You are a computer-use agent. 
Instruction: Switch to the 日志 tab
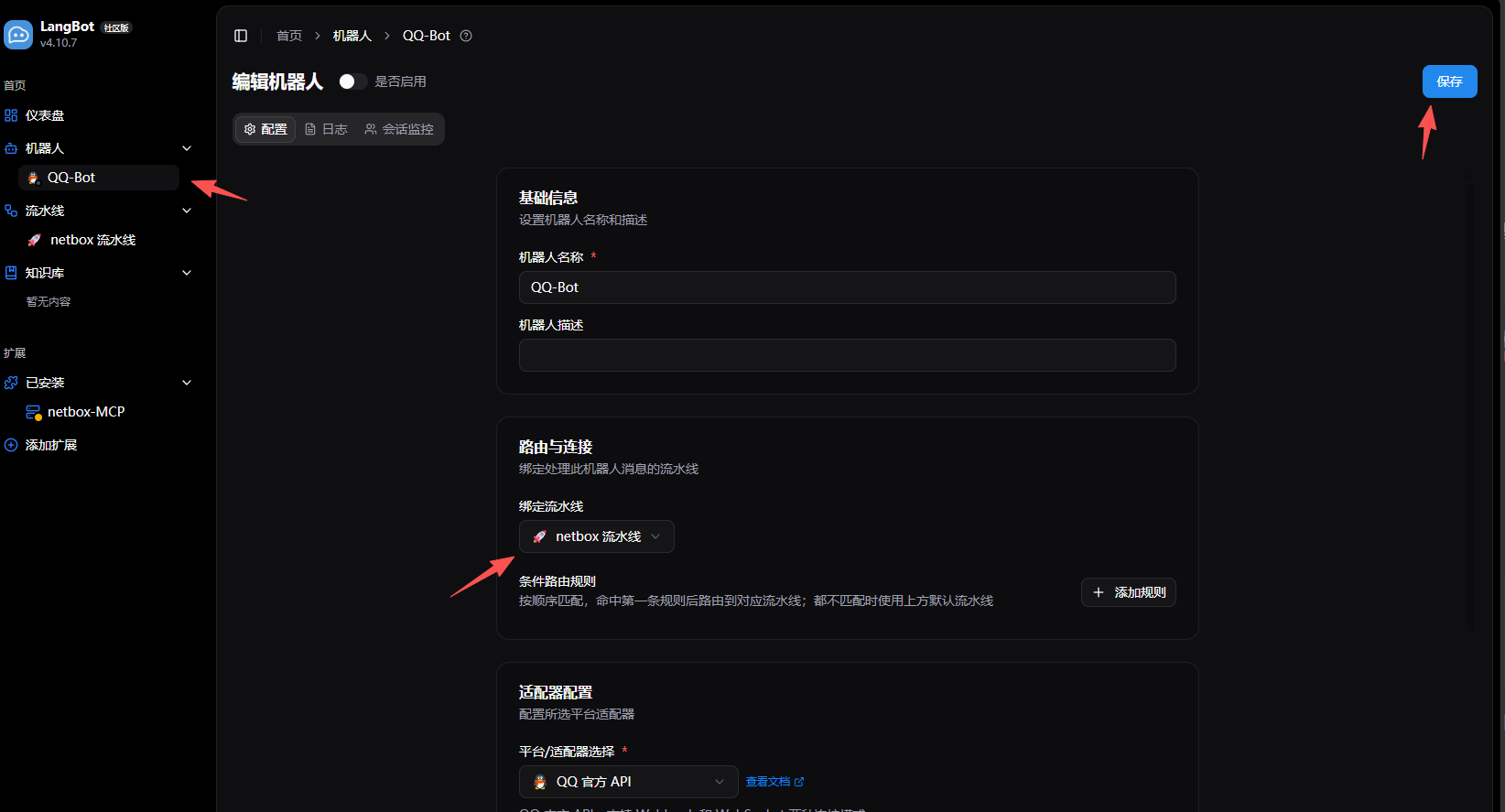pyautogui.click(x=326, y=129)
